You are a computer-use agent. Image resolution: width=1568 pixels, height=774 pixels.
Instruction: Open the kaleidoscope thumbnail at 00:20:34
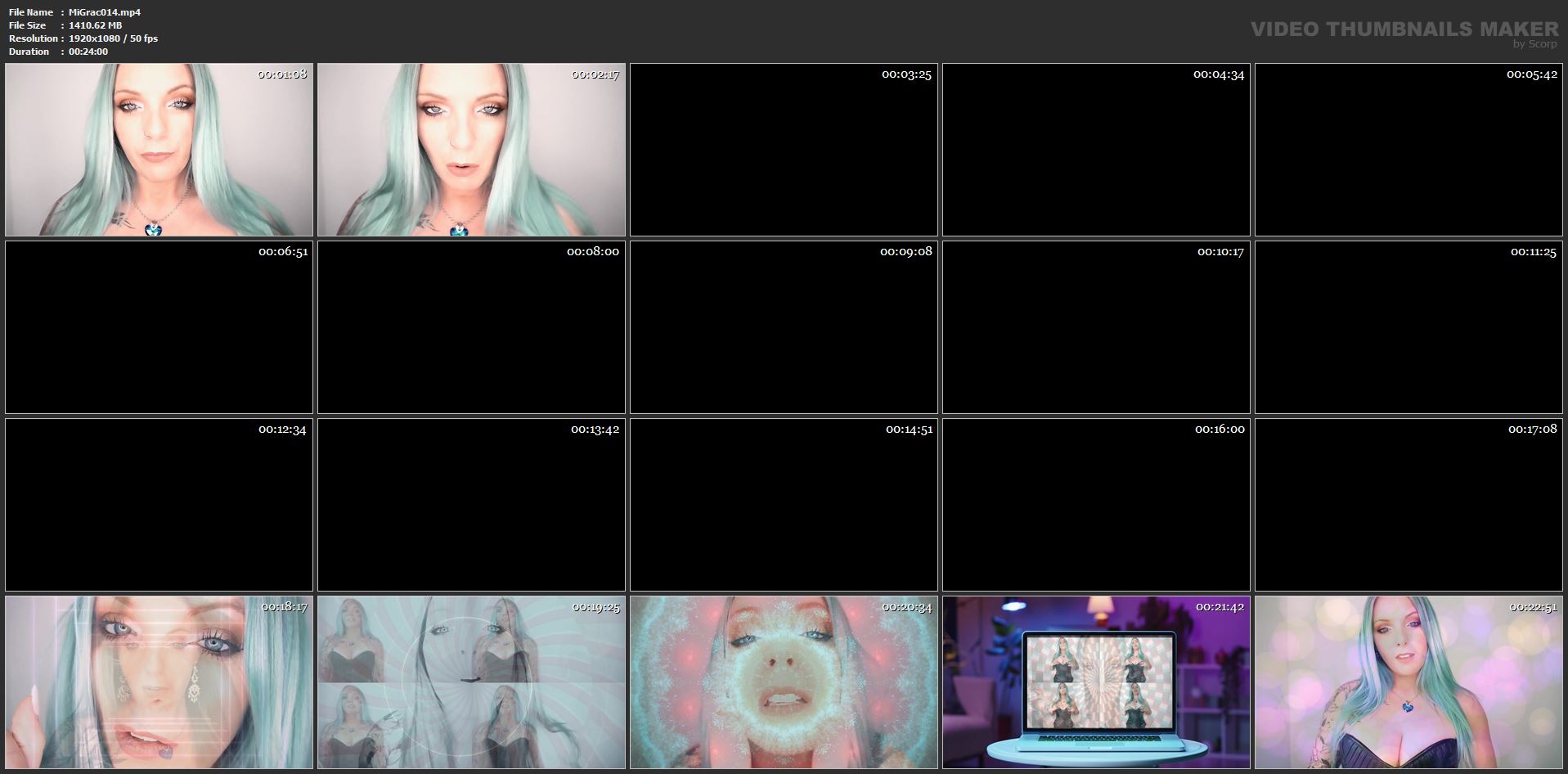tap(784, 682)
